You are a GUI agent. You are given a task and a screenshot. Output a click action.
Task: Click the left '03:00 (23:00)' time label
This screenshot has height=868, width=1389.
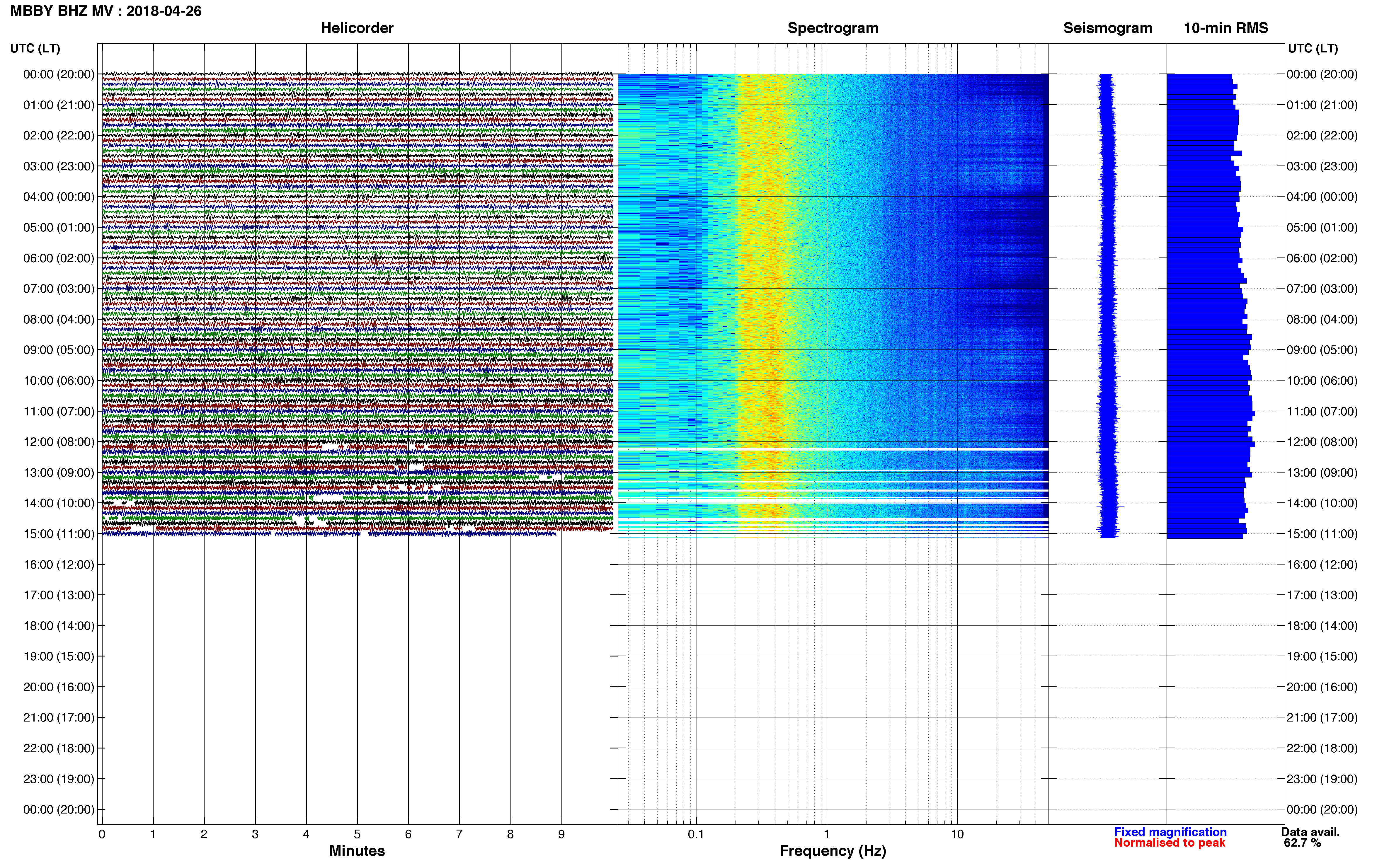click(x=59, y=166)
